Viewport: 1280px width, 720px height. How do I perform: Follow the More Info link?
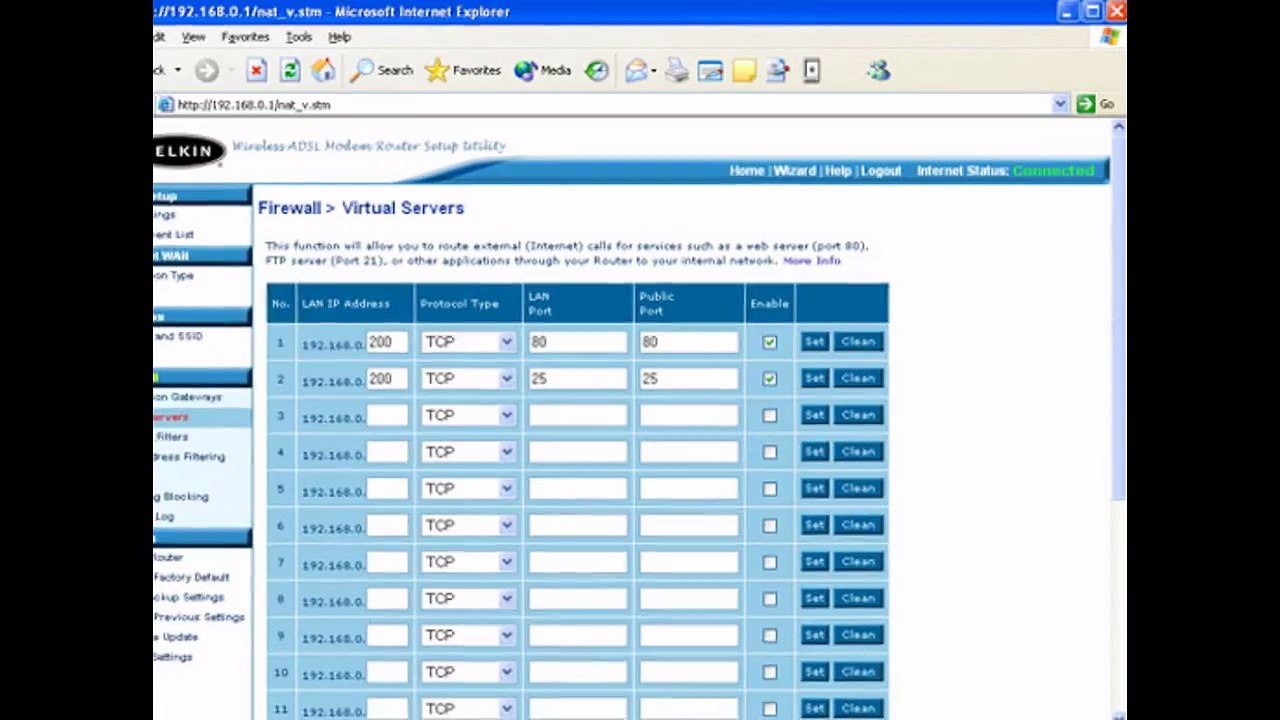[812, 261]
